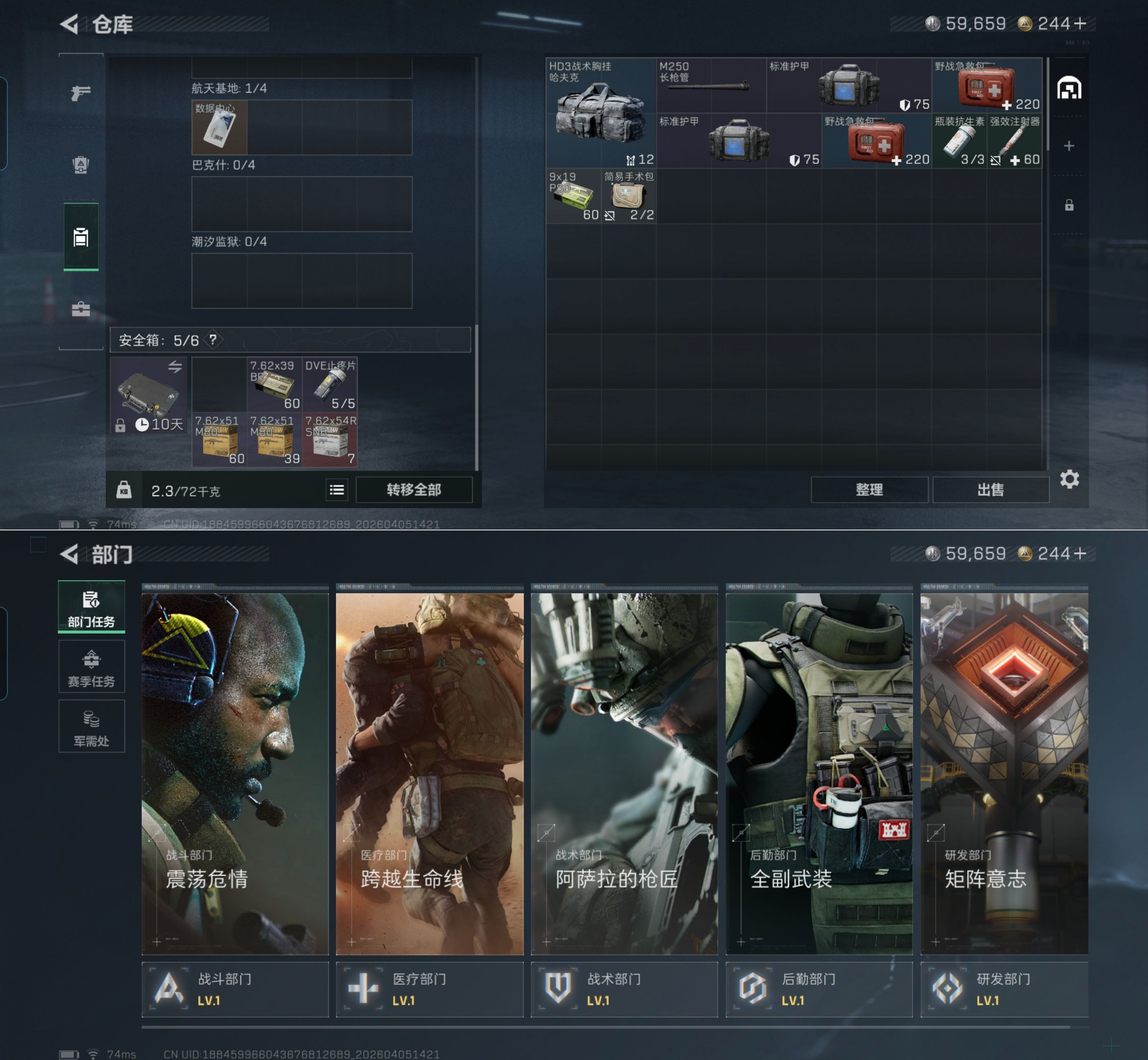This screenshot has height=1060, width=1148.
Task: Open the 军需处 quartermaster tab
Action: tap(91, 727)
